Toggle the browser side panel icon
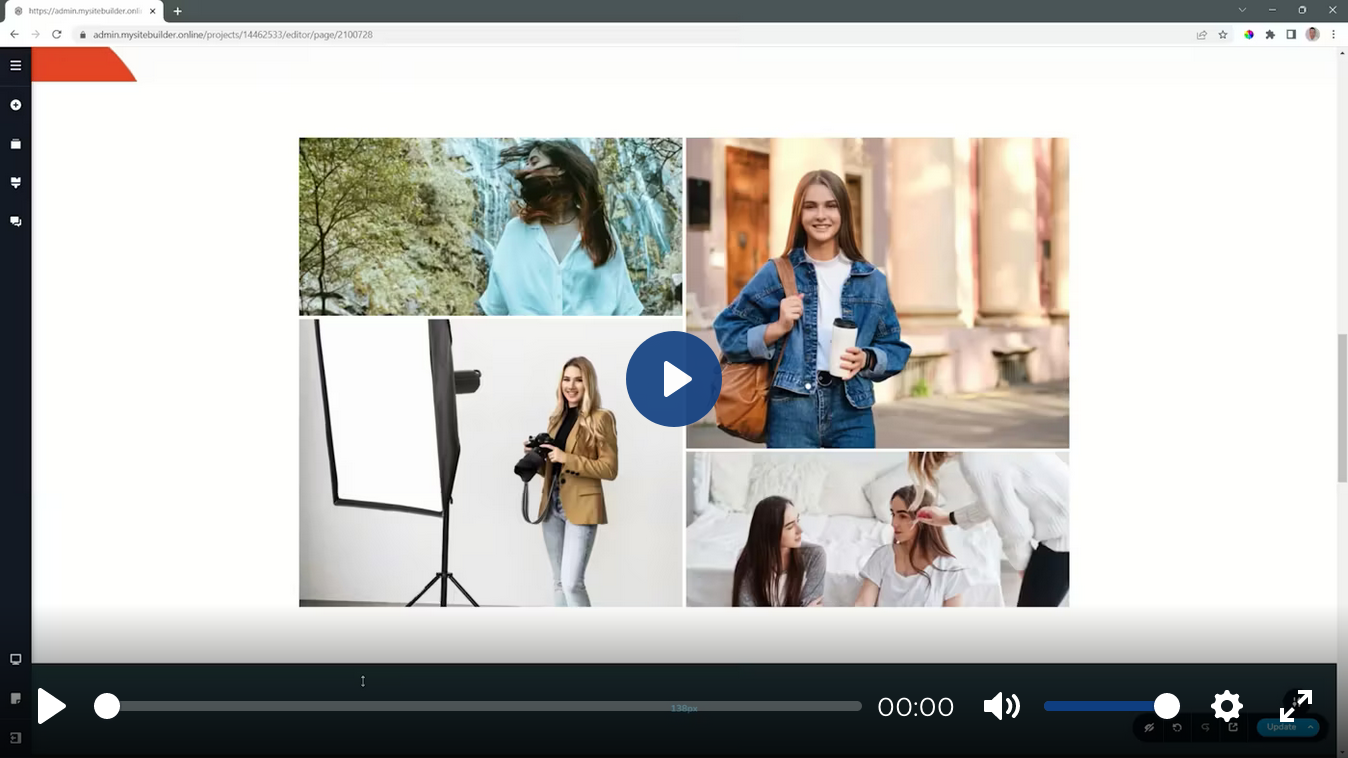The image size is (1348, 758). pos(1291,34)
